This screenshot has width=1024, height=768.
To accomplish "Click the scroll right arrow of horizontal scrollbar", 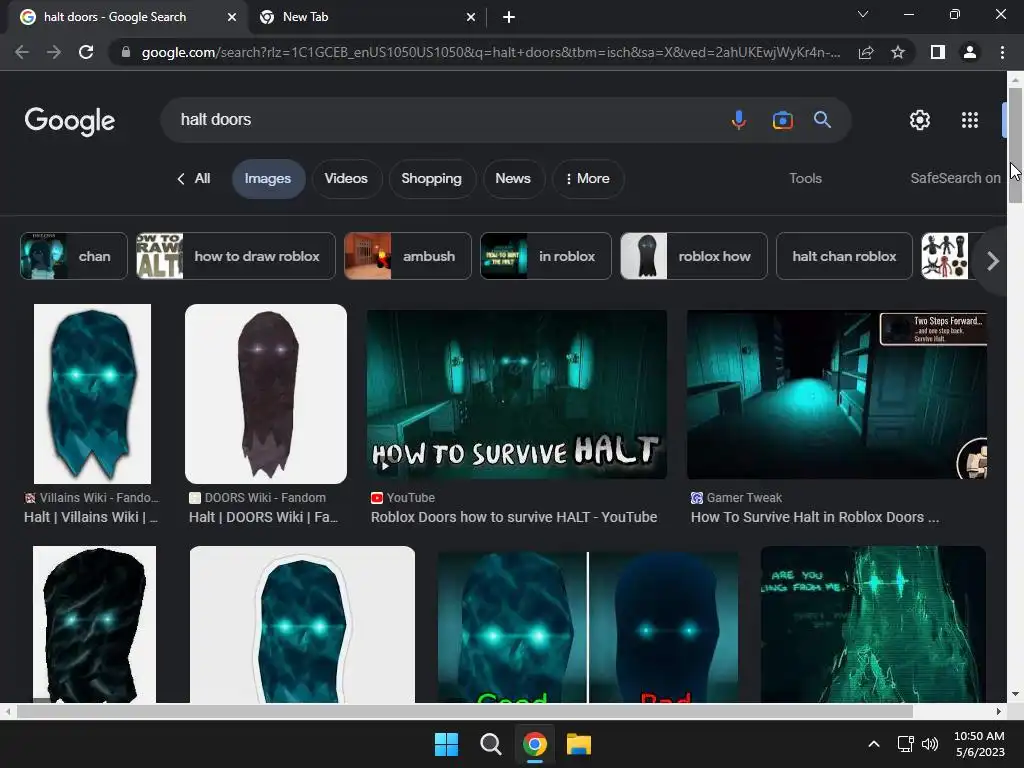I will pos(999,711).
